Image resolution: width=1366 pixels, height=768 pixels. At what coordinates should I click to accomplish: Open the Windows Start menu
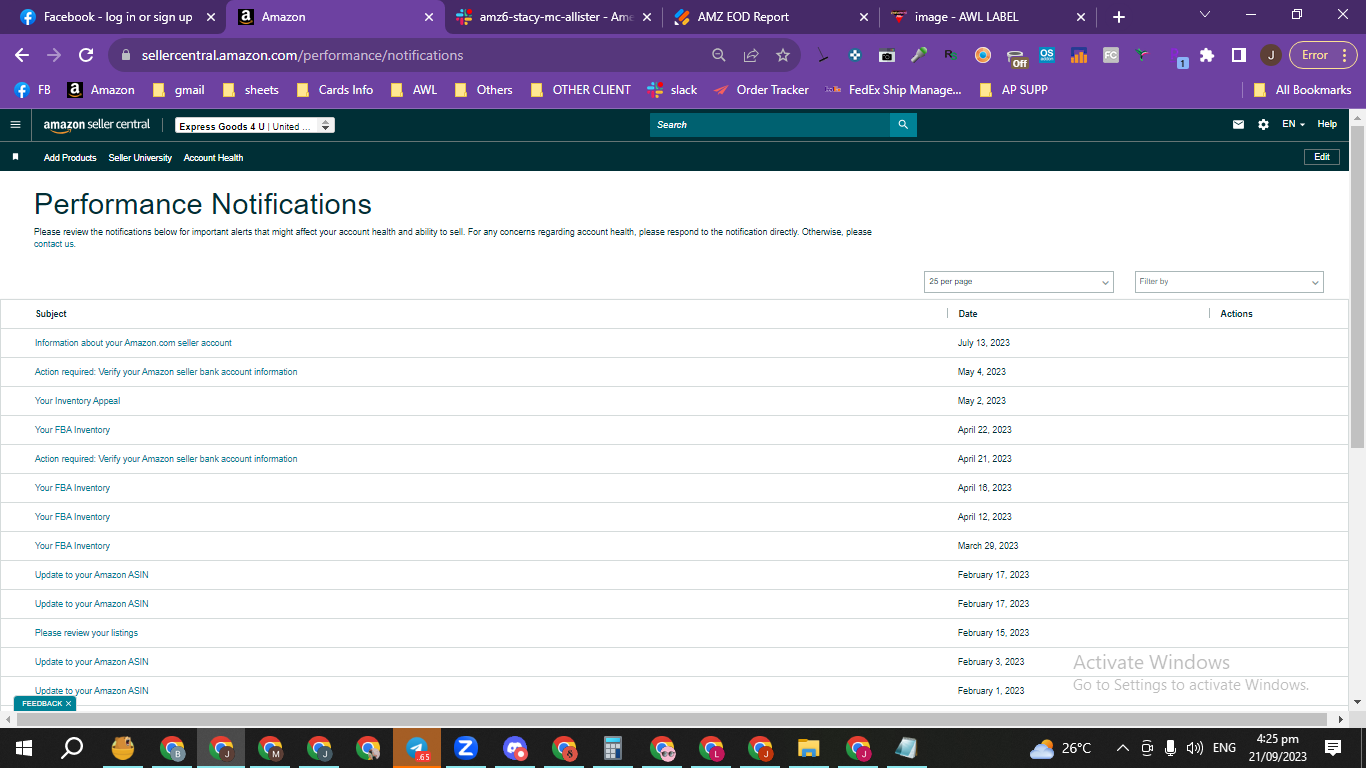pyautogui.click(x=24, y=748)
